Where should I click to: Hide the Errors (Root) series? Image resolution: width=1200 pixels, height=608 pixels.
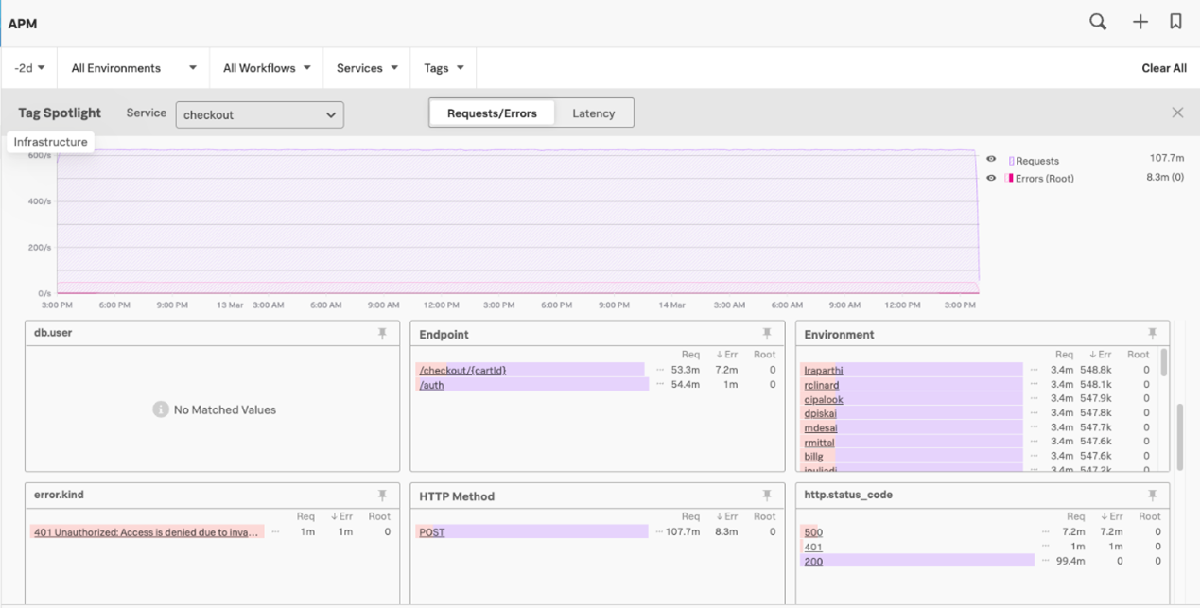pyautogui.click(x=991, y=178)
